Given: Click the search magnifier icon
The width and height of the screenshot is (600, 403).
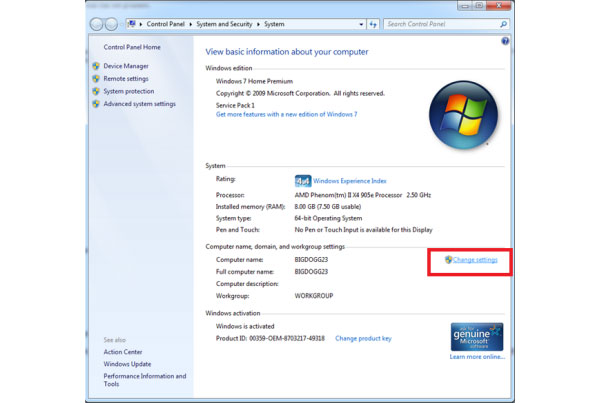Looking at the screenshot, I should coord(503,24).
